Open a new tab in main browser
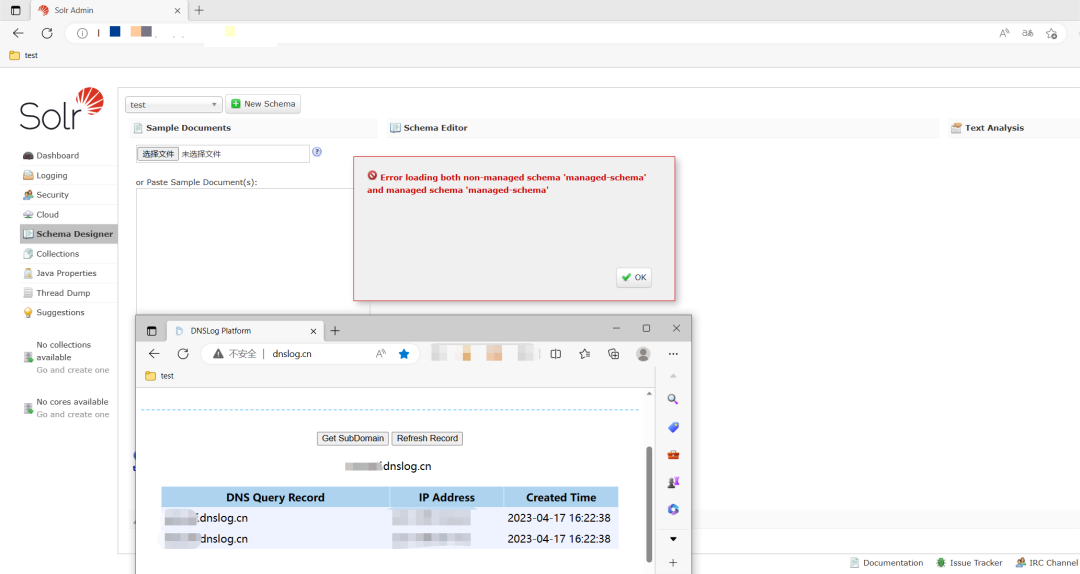 pos(199,10)
